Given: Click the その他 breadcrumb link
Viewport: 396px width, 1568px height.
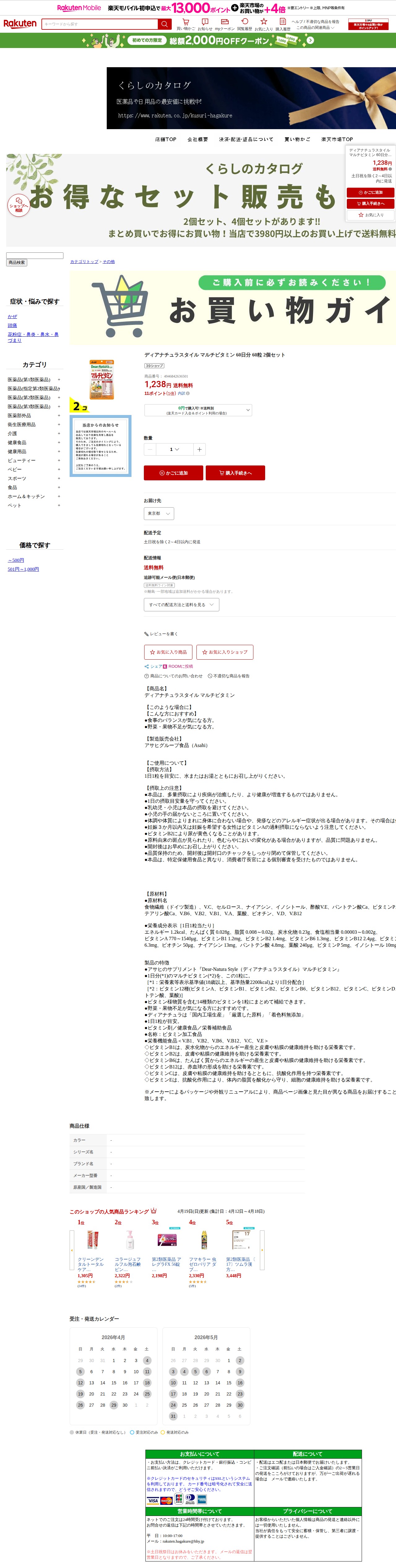Looking at the screenshot, I should pos(108,262).
